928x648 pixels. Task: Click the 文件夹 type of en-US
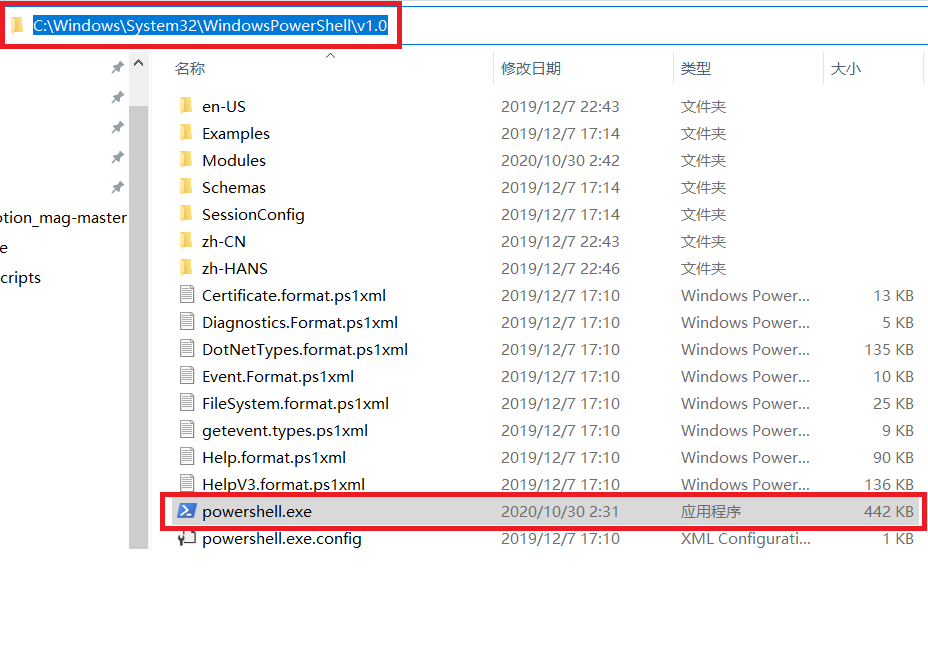[703, 107]
